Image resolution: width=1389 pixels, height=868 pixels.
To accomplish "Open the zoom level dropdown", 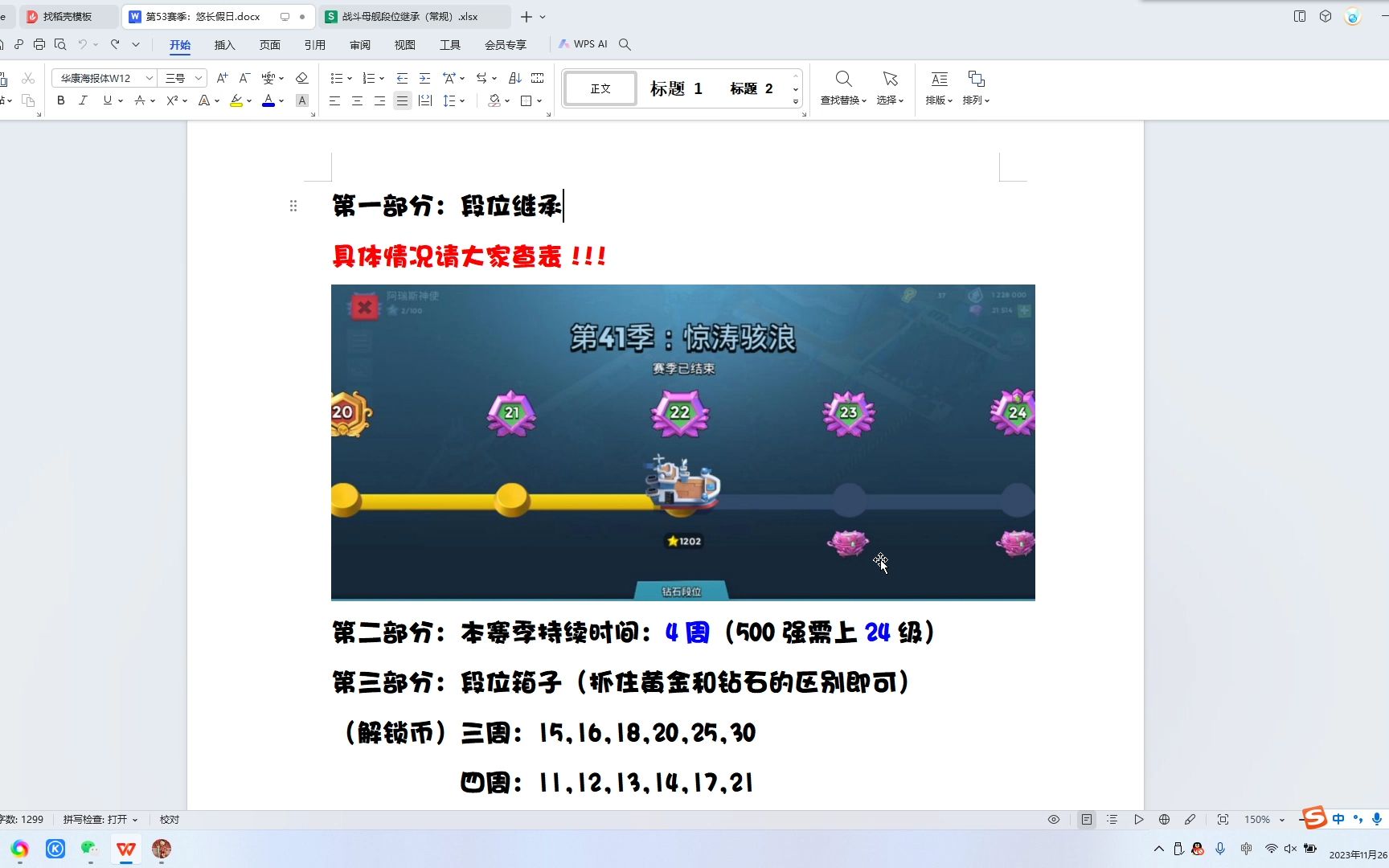I will [1281, 820].
